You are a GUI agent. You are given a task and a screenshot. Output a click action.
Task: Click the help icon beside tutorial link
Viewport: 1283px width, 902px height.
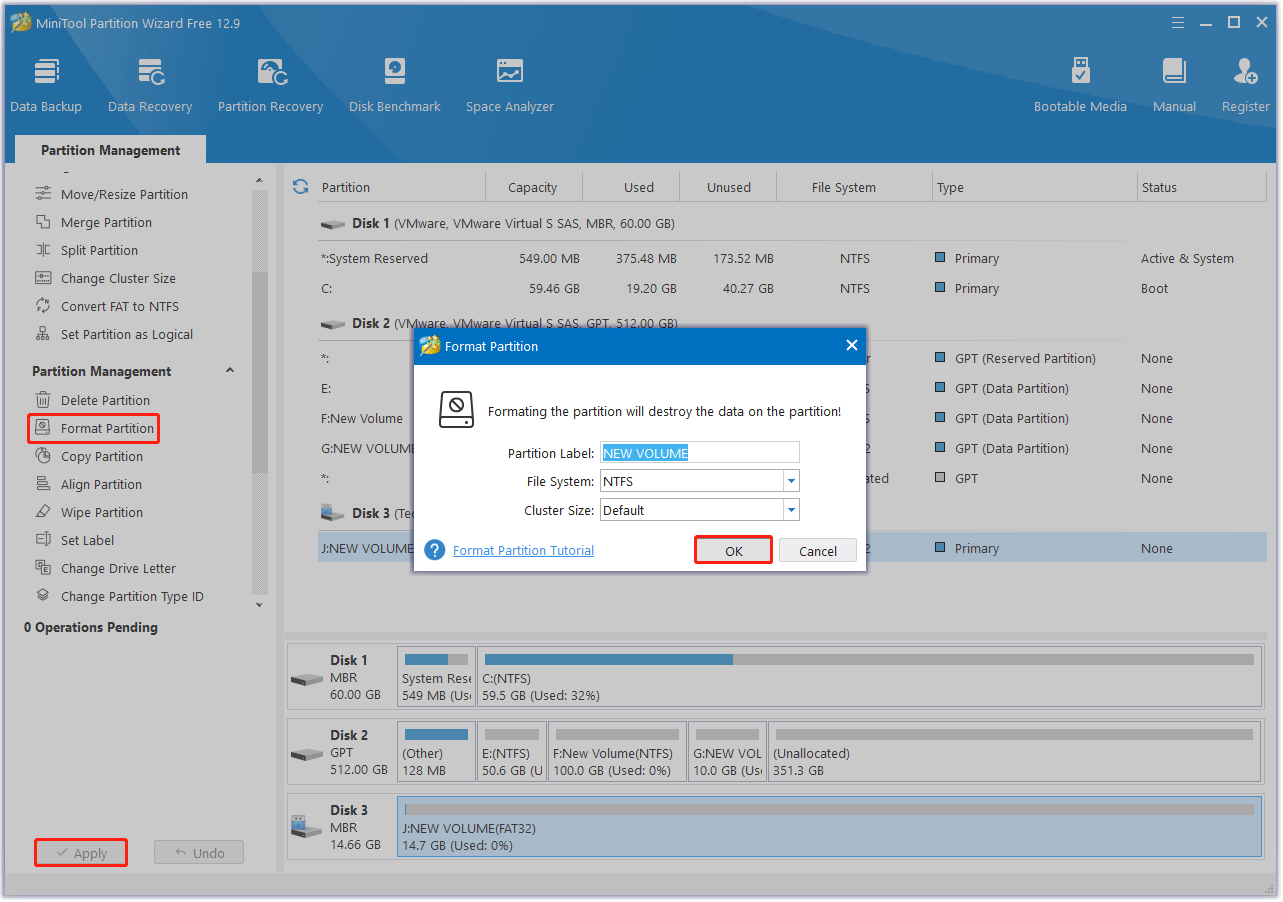click(435, 550)
